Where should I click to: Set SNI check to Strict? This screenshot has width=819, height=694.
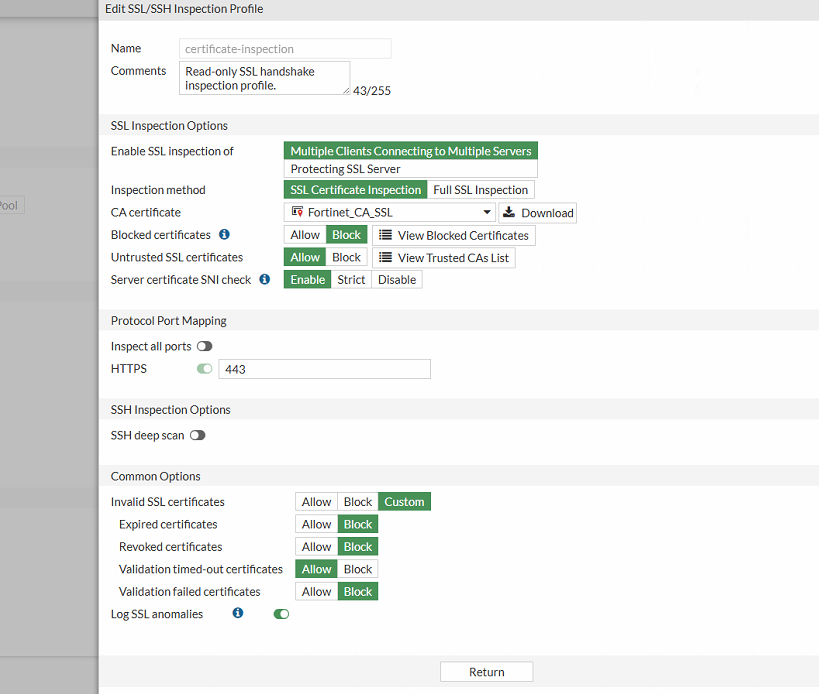click(x=351, y=280)
